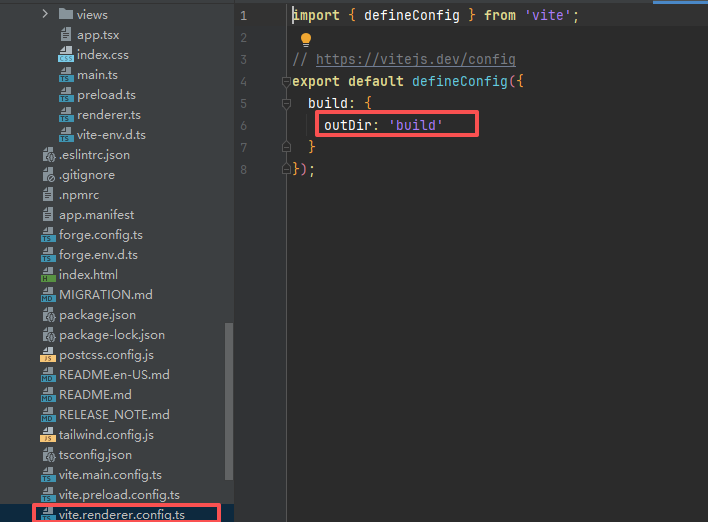Click the forge.config.ts file icon
Image resolution: width=708 pixels, height=522 pixels.
click(48, 235)
